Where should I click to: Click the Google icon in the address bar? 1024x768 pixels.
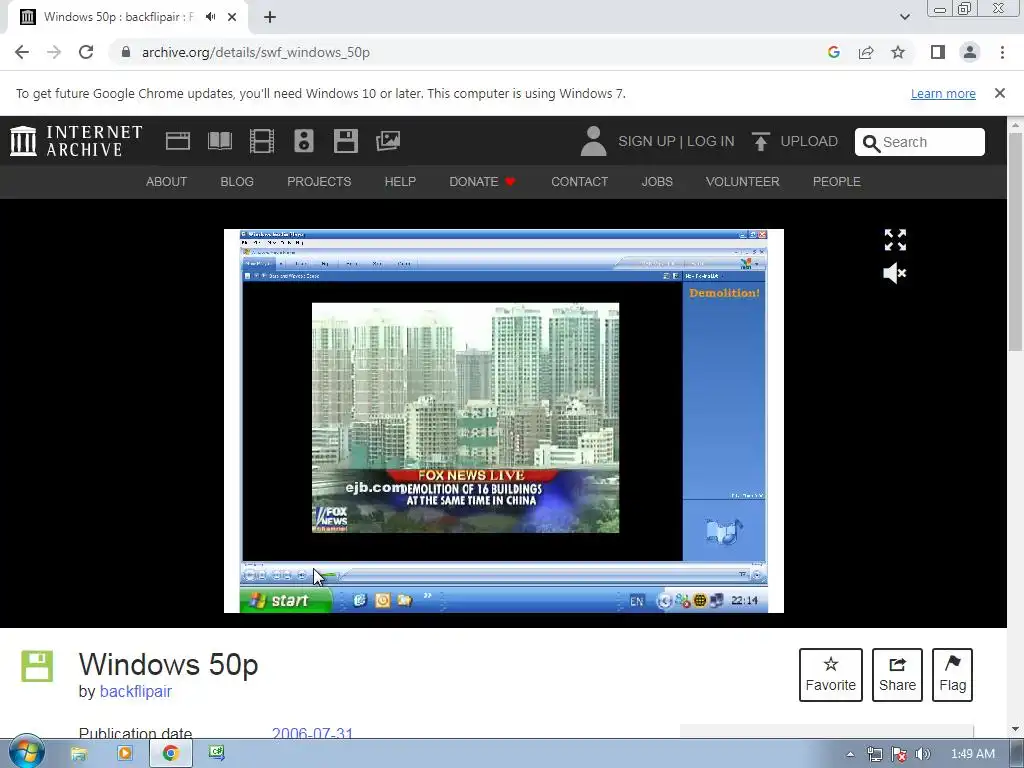pyautogui.click(x=833, y=52)
